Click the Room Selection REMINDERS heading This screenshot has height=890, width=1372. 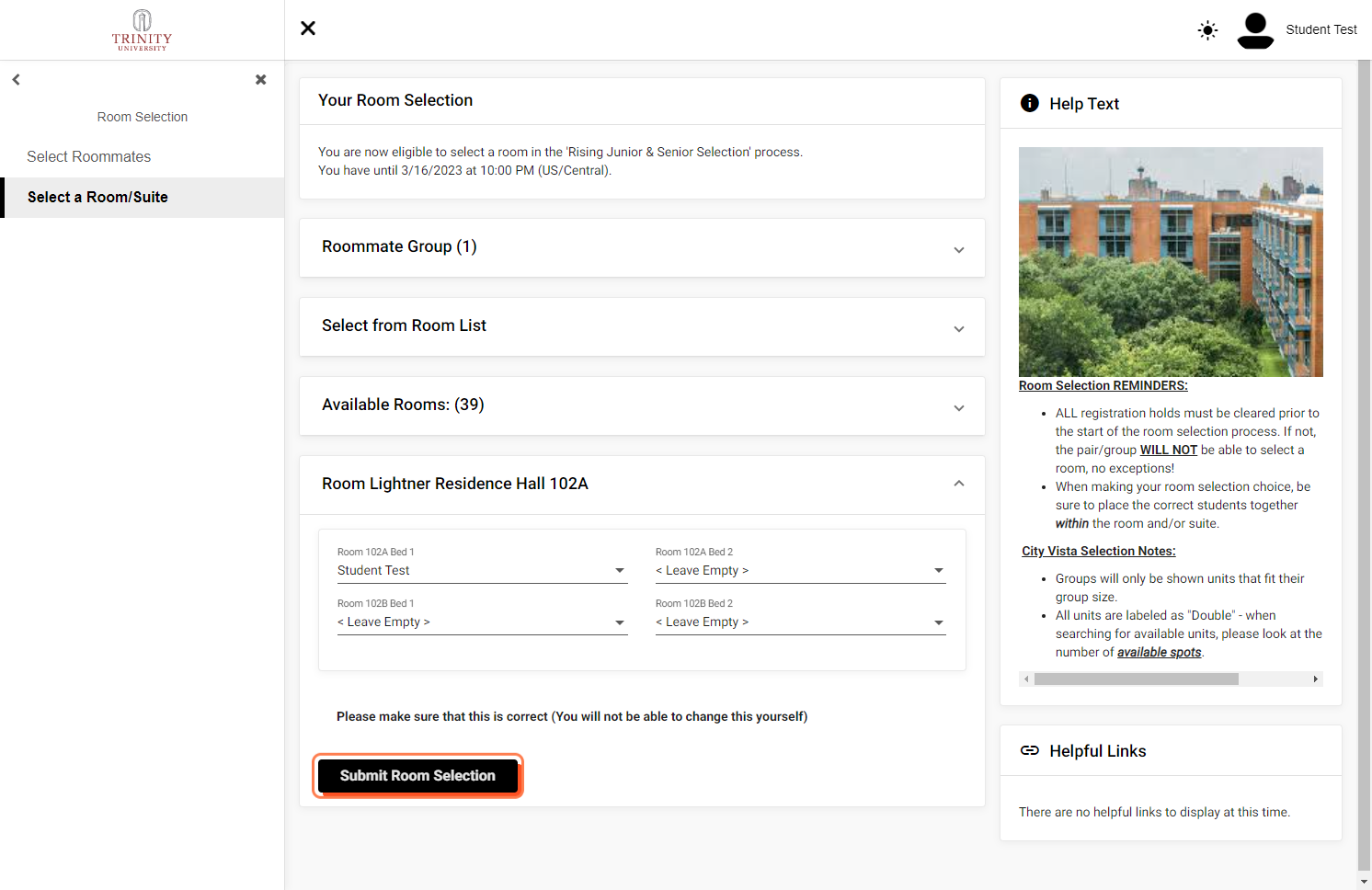(x=1103, y=386)
